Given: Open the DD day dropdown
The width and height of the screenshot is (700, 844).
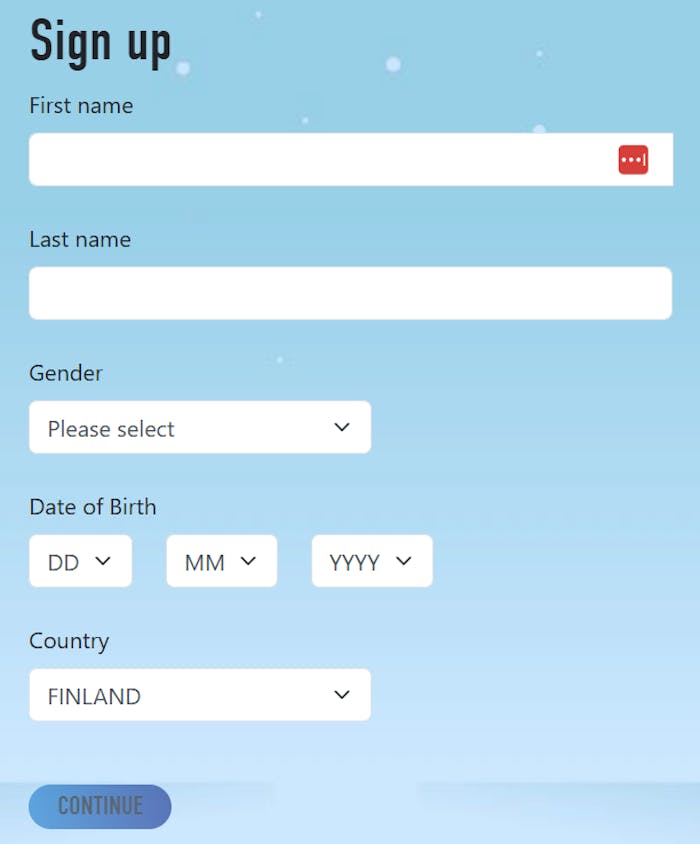Looking at the screenshot, I should (x=80, y=561).
